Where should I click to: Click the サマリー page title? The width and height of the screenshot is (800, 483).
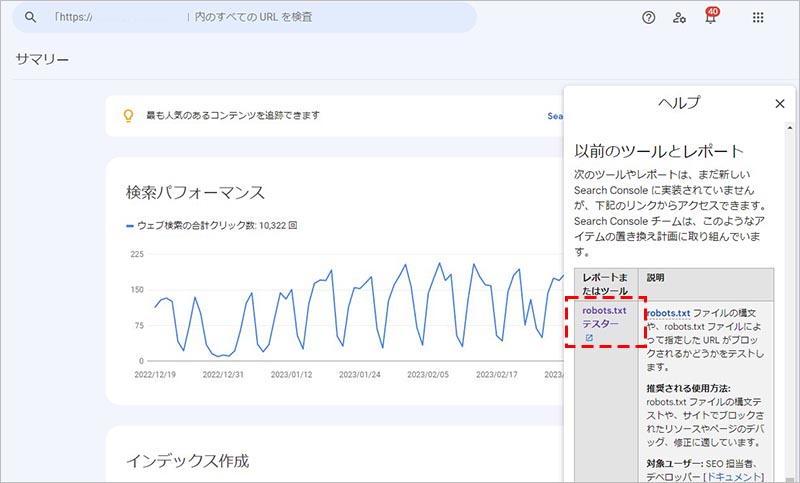42,59
